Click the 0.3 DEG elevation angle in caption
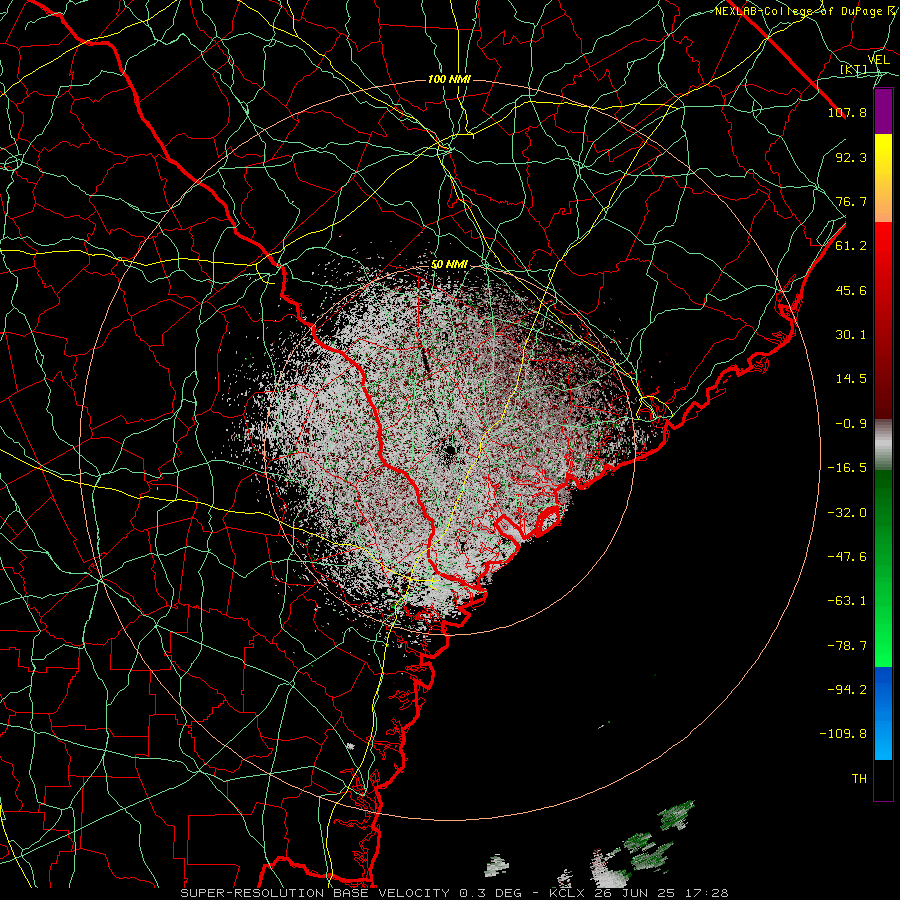Screen dimensions: 900x900 (491, 893)
